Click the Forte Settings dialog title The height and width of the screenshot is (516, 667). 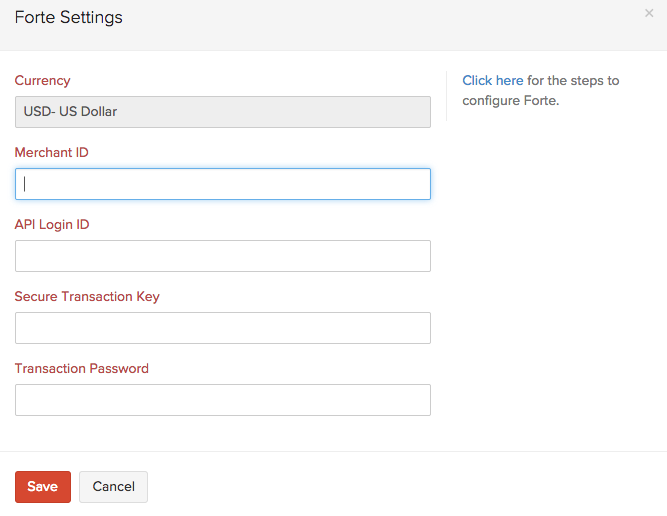68,17
